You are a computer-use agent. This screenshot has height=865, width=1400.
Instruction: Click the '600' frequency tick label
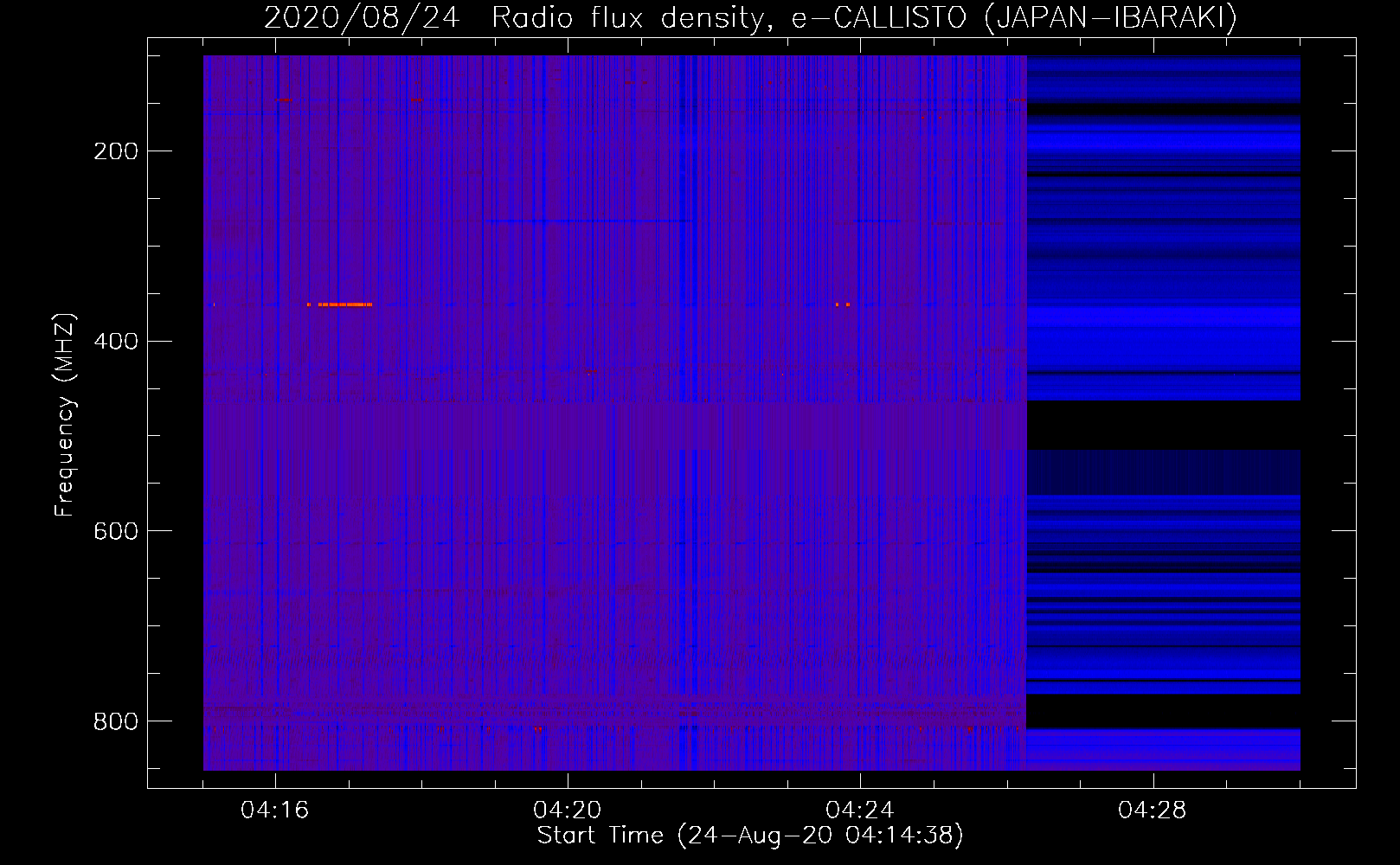(116, 530)
